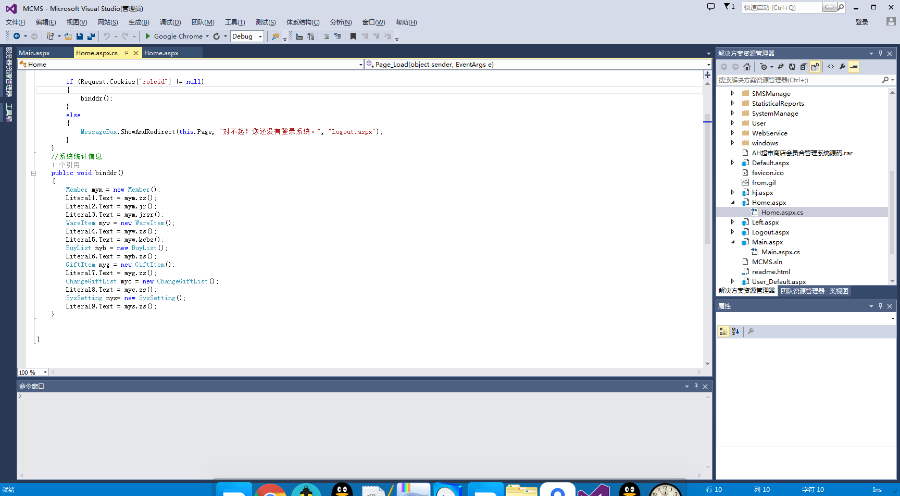This screenshot has height=496, width=900.
Task: Click the Start Google Chrome run button
Action: coord(176,36)
